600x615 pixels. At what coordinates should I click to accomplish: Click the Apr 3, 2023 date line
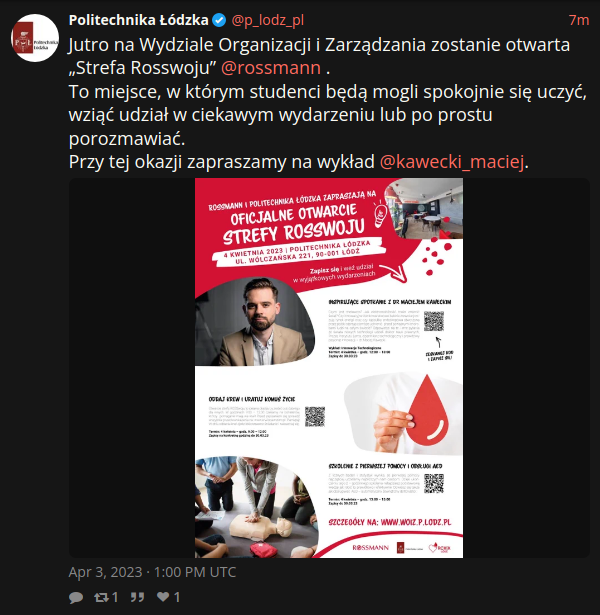(152, 572)
